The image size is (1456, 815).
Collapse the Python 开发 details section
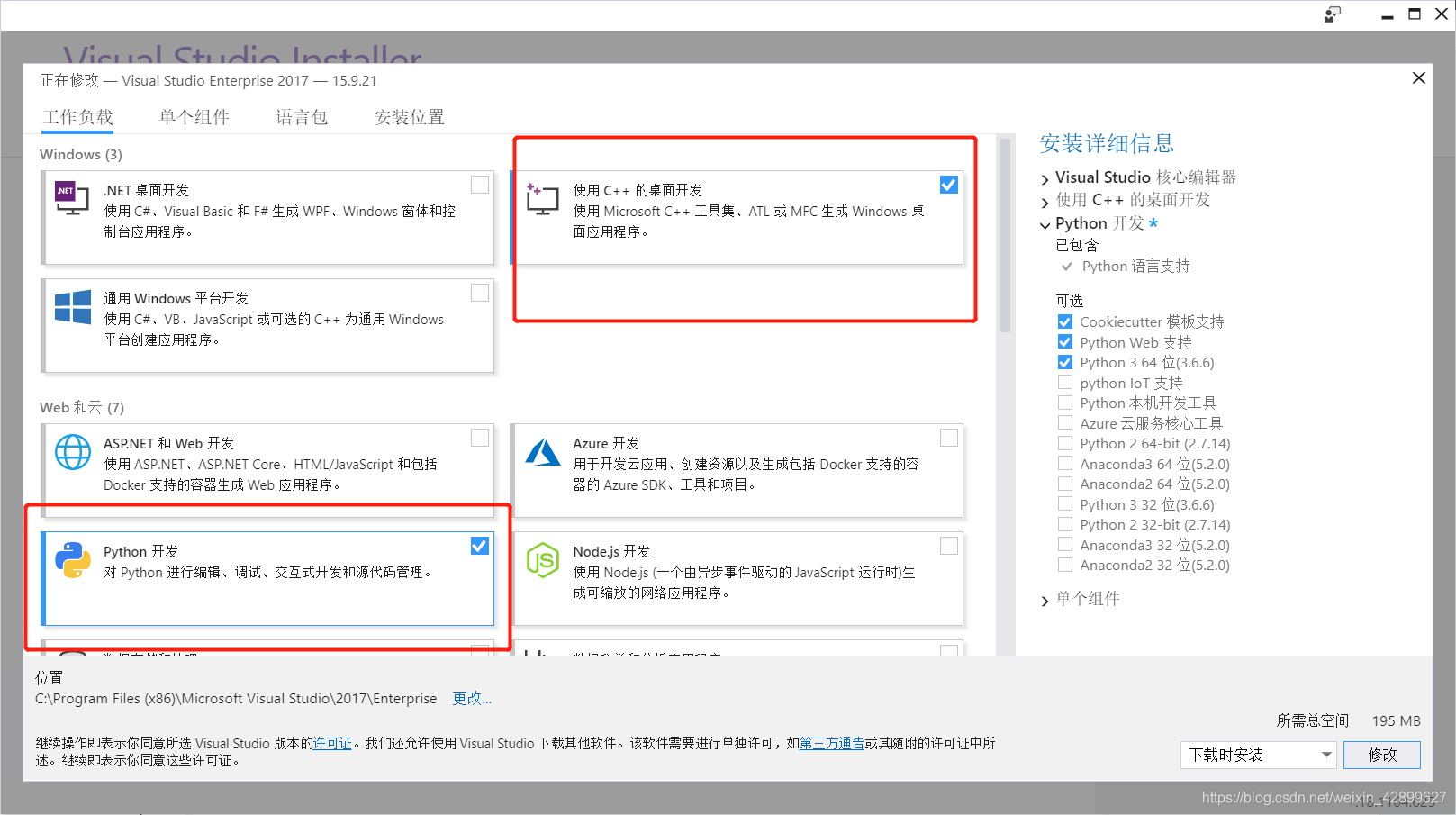(1045, 225)
